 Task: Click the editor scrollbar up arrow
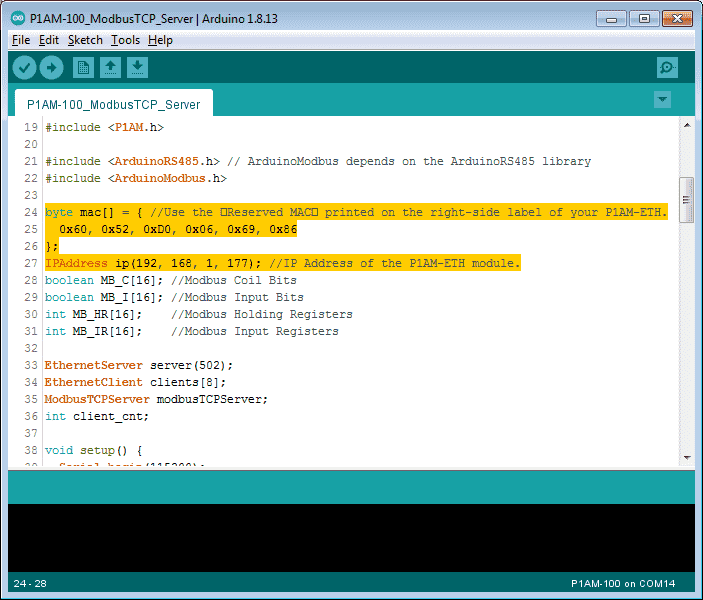point(687,125)
